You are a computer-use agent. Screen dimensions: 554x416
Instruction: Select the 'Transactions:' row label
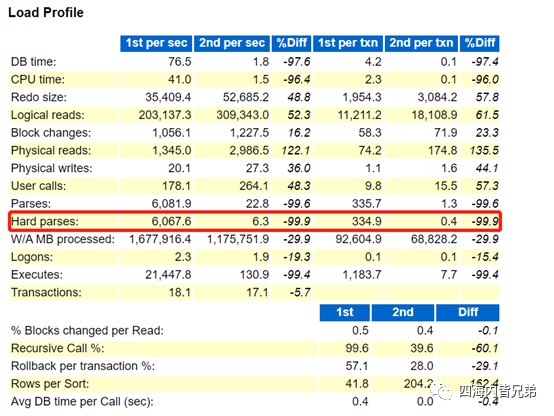[x=46, y=293]
